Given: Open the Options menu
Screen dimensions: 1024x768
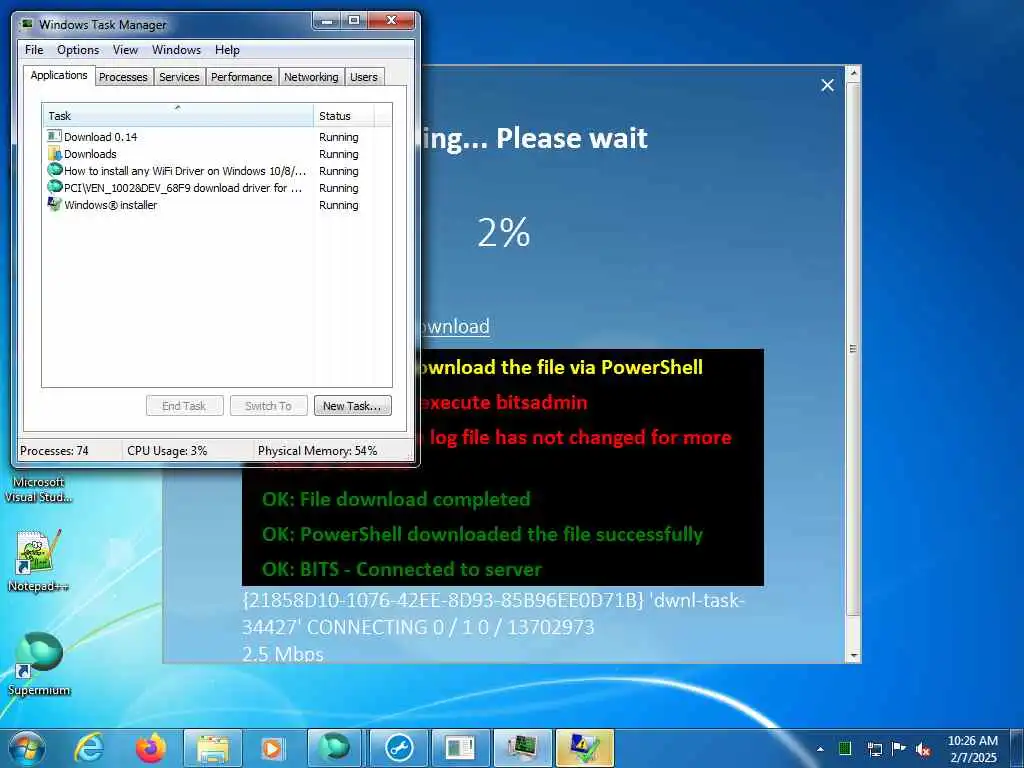Looking at the screenshot, I should 78,50.
